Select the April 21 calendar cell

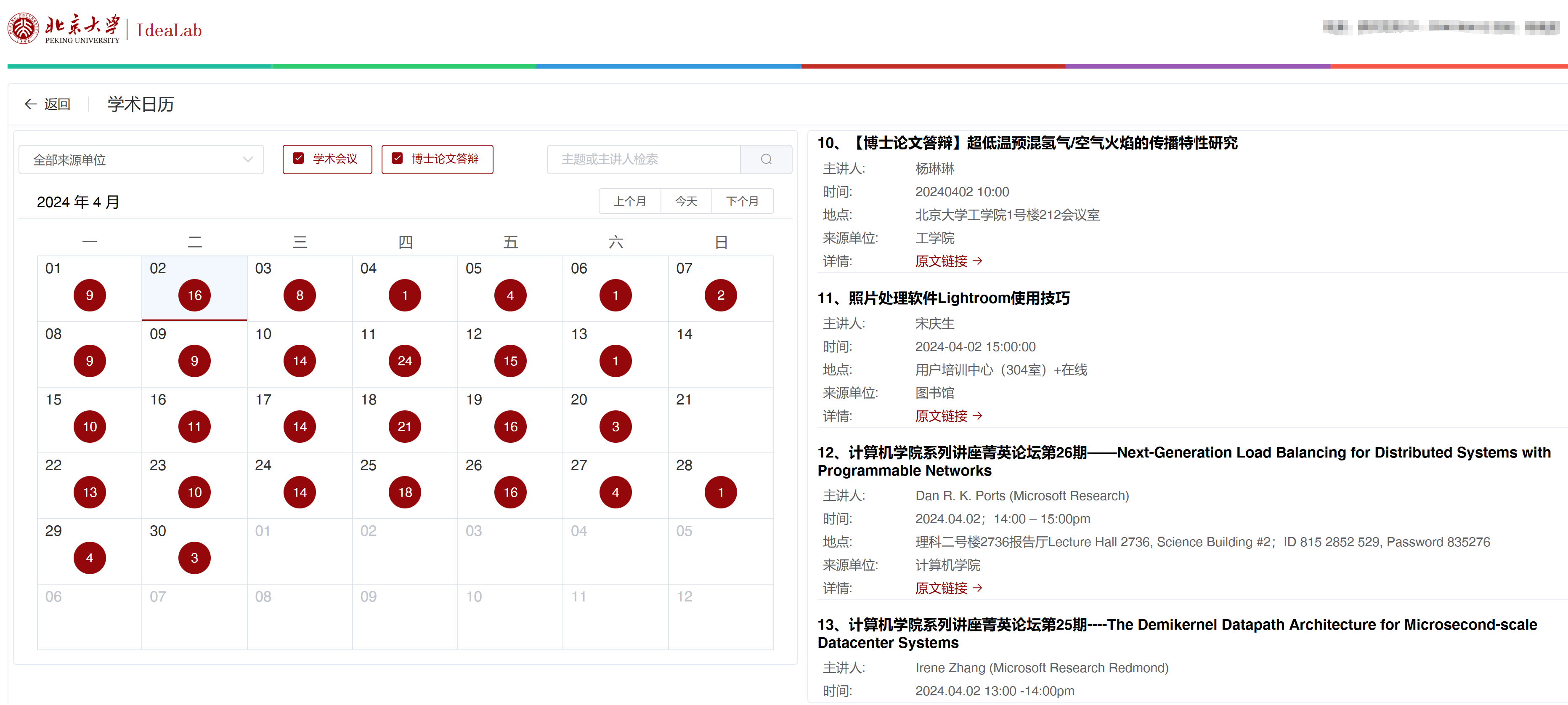[x=721, y=420]
